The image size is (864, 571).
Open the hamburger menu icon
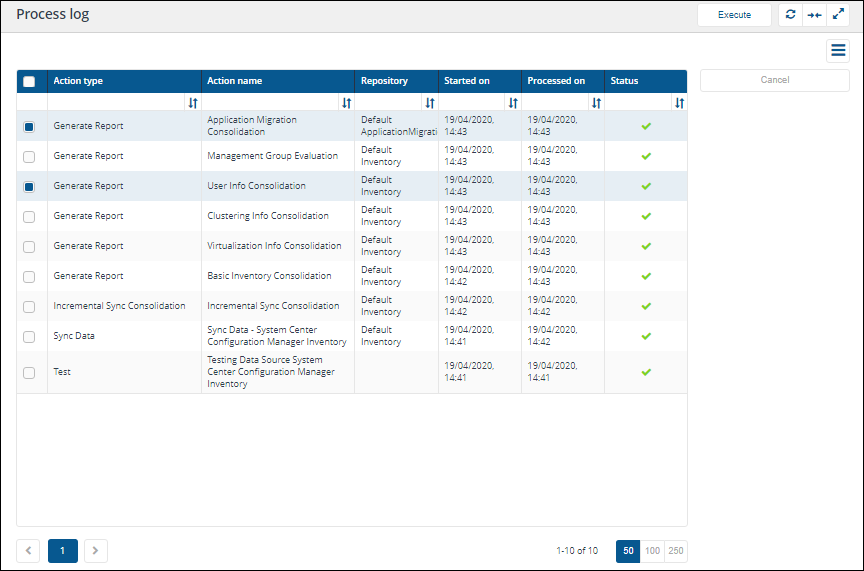(838, 51)
